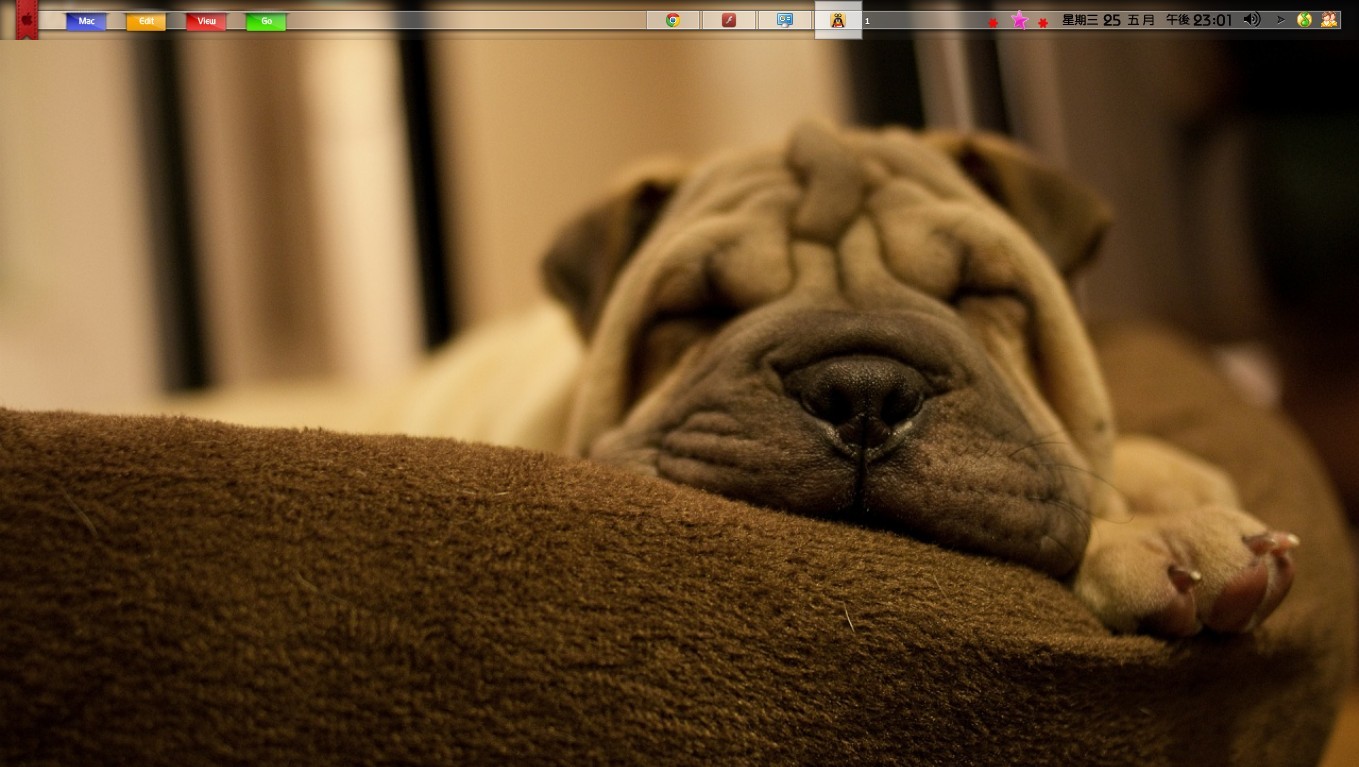Open the red Apple ribbon menu
Screen dimensions: 1359x767
point(27,20)
